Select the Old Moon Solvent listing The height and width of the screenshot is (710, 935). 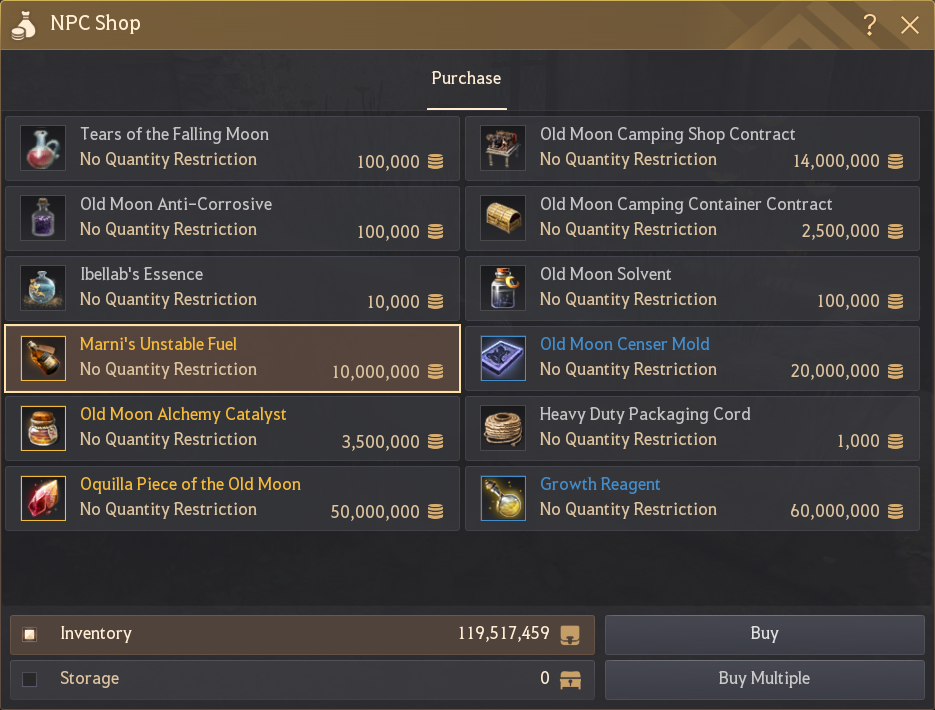tap(692, 288)
